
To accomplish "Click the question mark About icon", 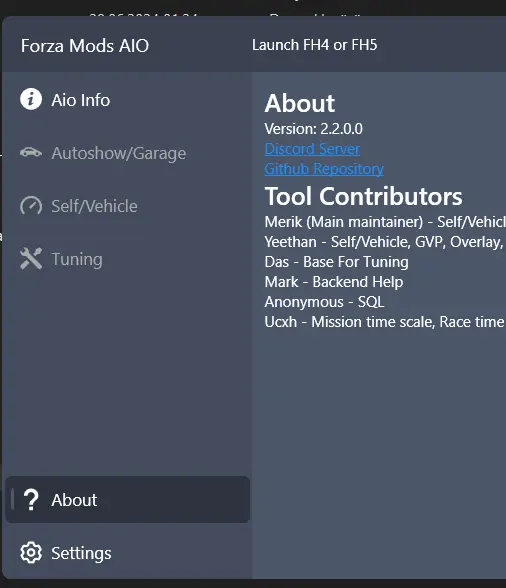I will pos(31,500).
